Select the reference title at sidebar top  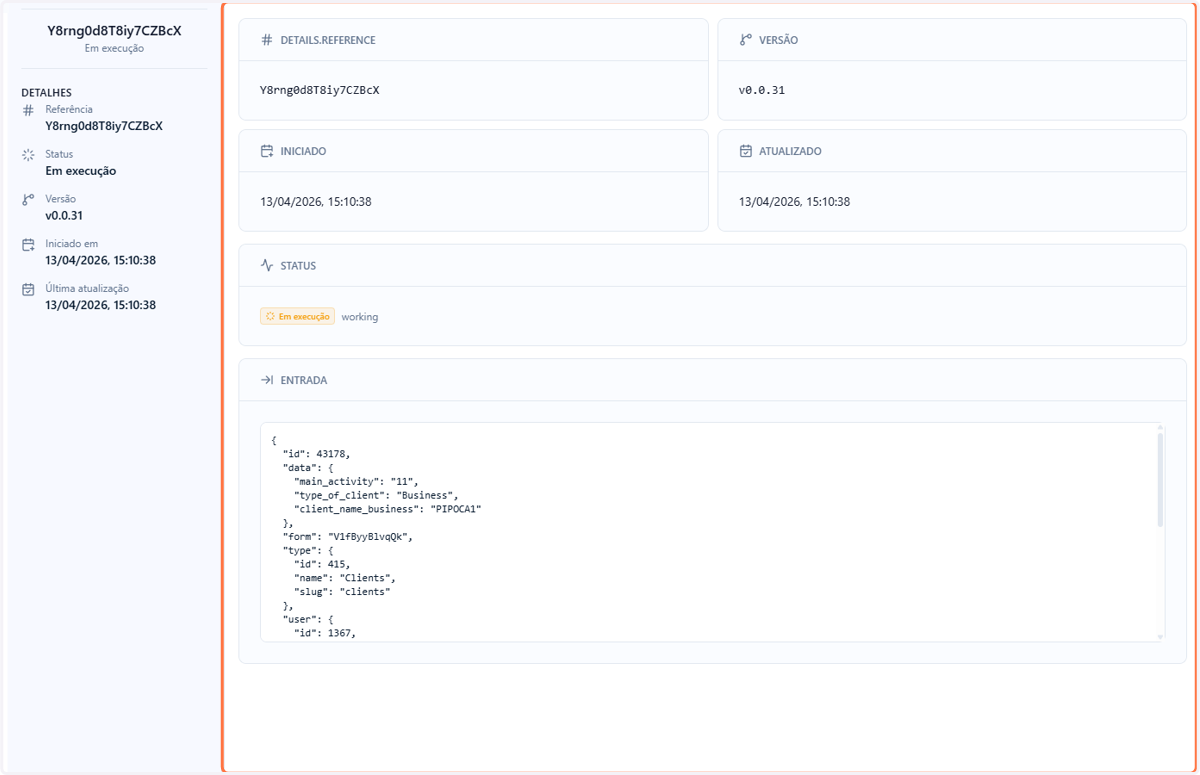pos(114,31)
